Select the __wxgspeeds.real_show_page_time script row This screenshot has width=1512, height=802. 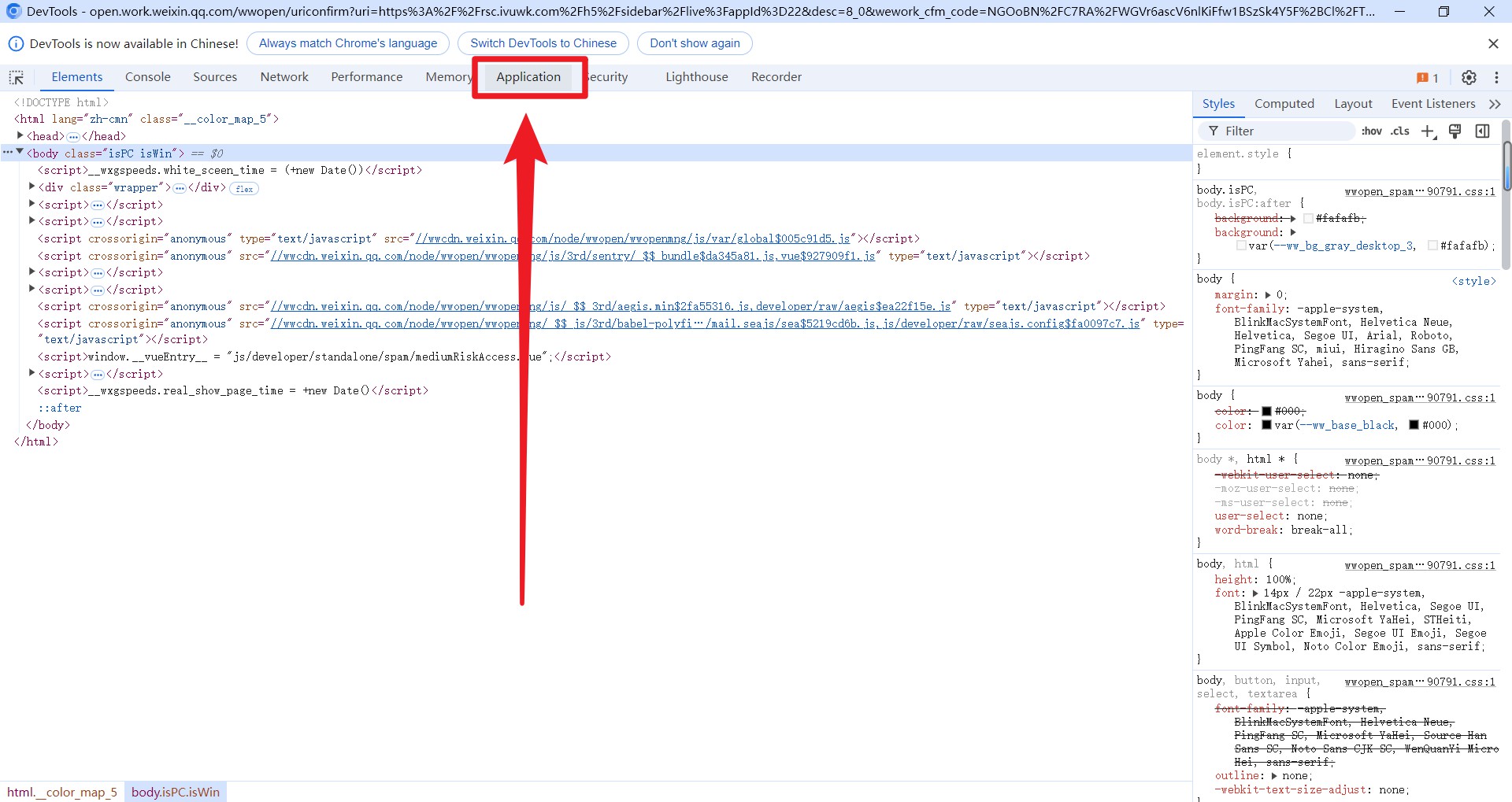(233, 391)
